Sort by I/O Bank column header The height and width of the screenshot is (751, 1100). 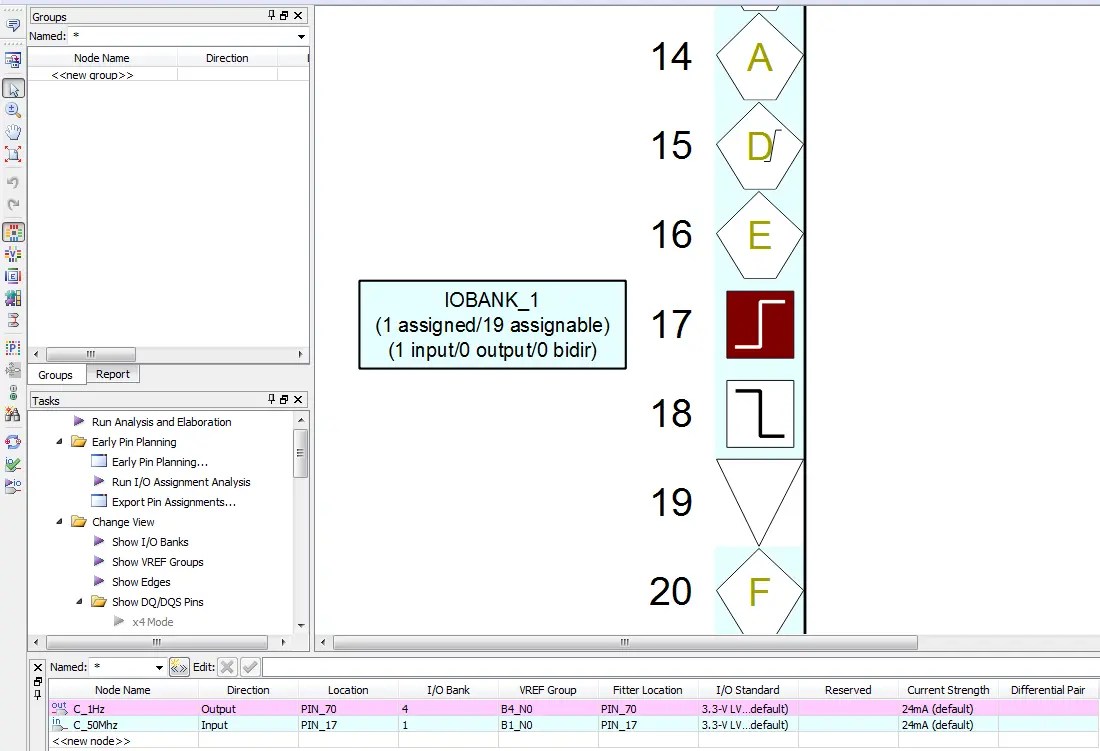(x=448, y=690)
